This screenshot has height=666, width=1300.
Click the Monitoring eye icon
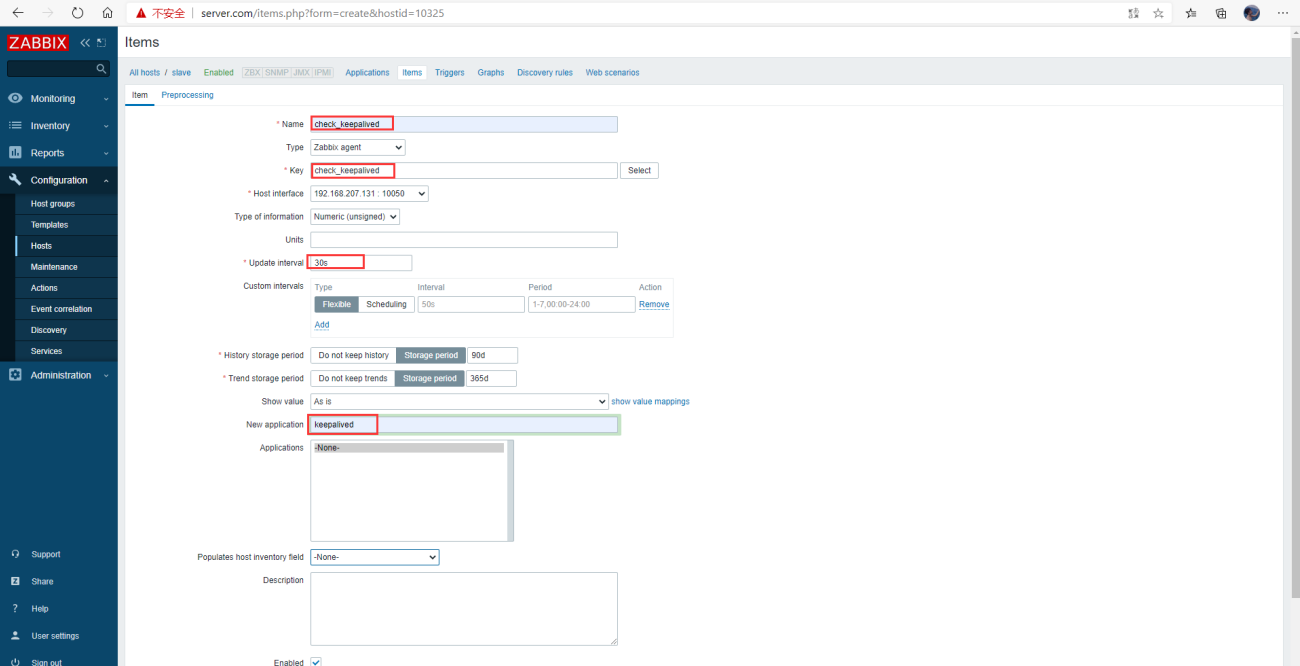click(15, 98)
